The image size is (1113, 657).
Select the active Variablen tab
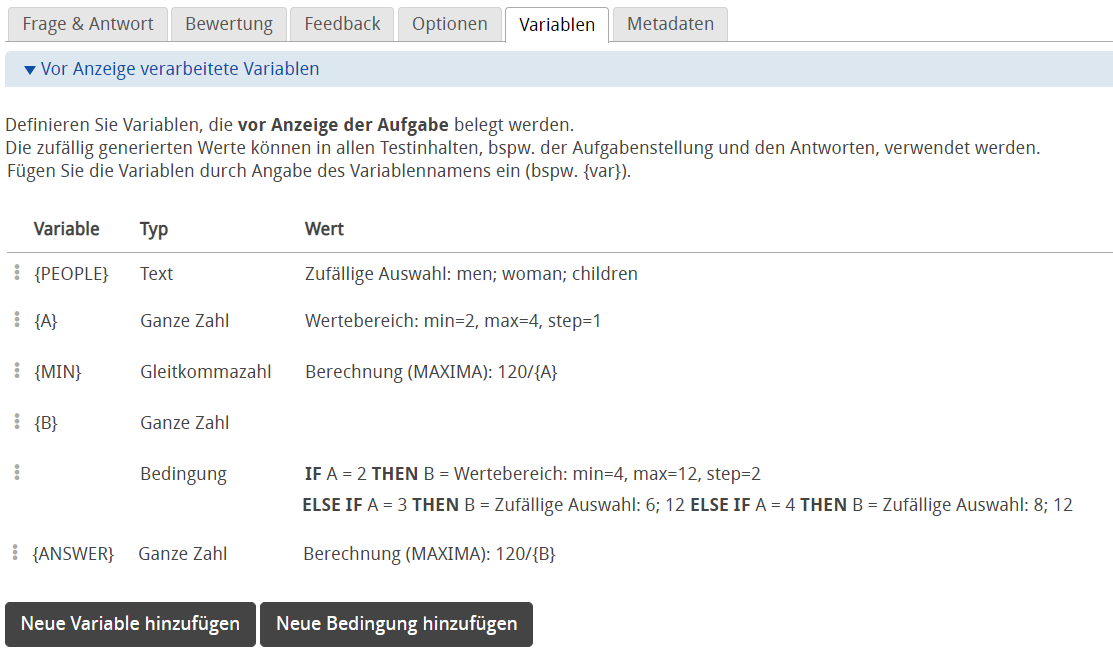coord(556,23)
